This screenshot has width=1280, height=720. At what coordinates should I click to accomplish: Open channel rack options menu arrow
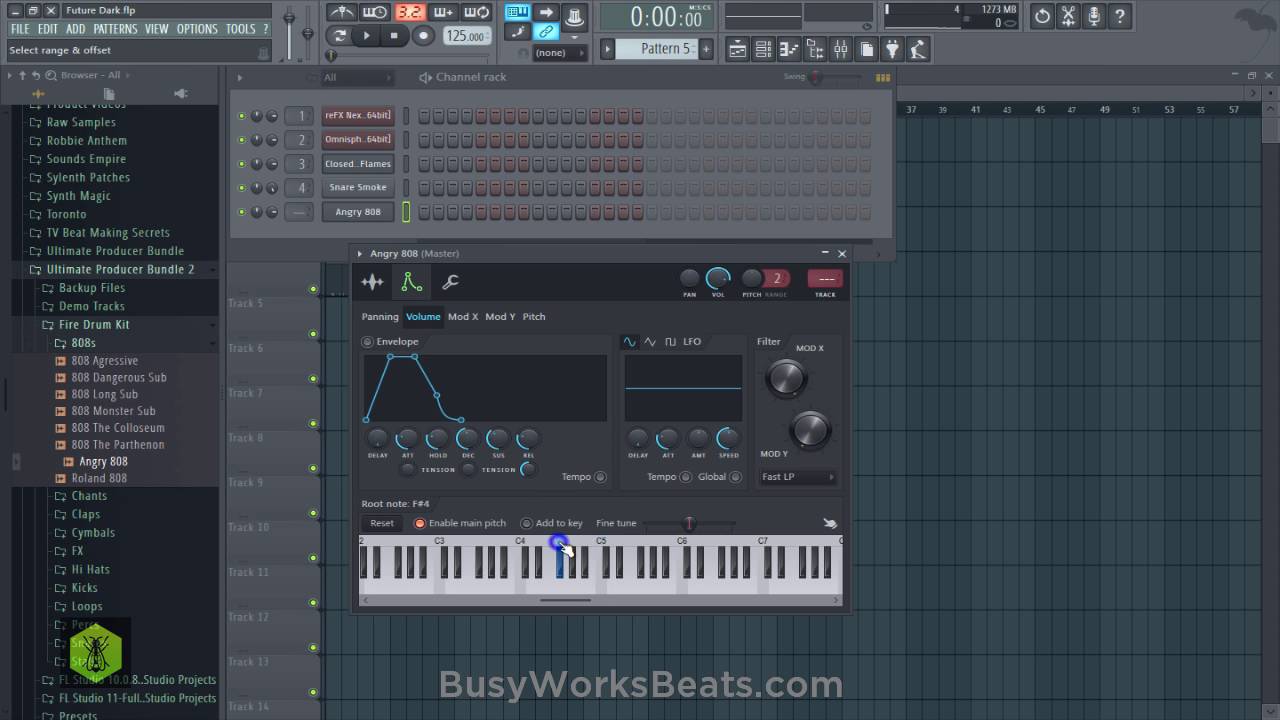coord(239,77)
